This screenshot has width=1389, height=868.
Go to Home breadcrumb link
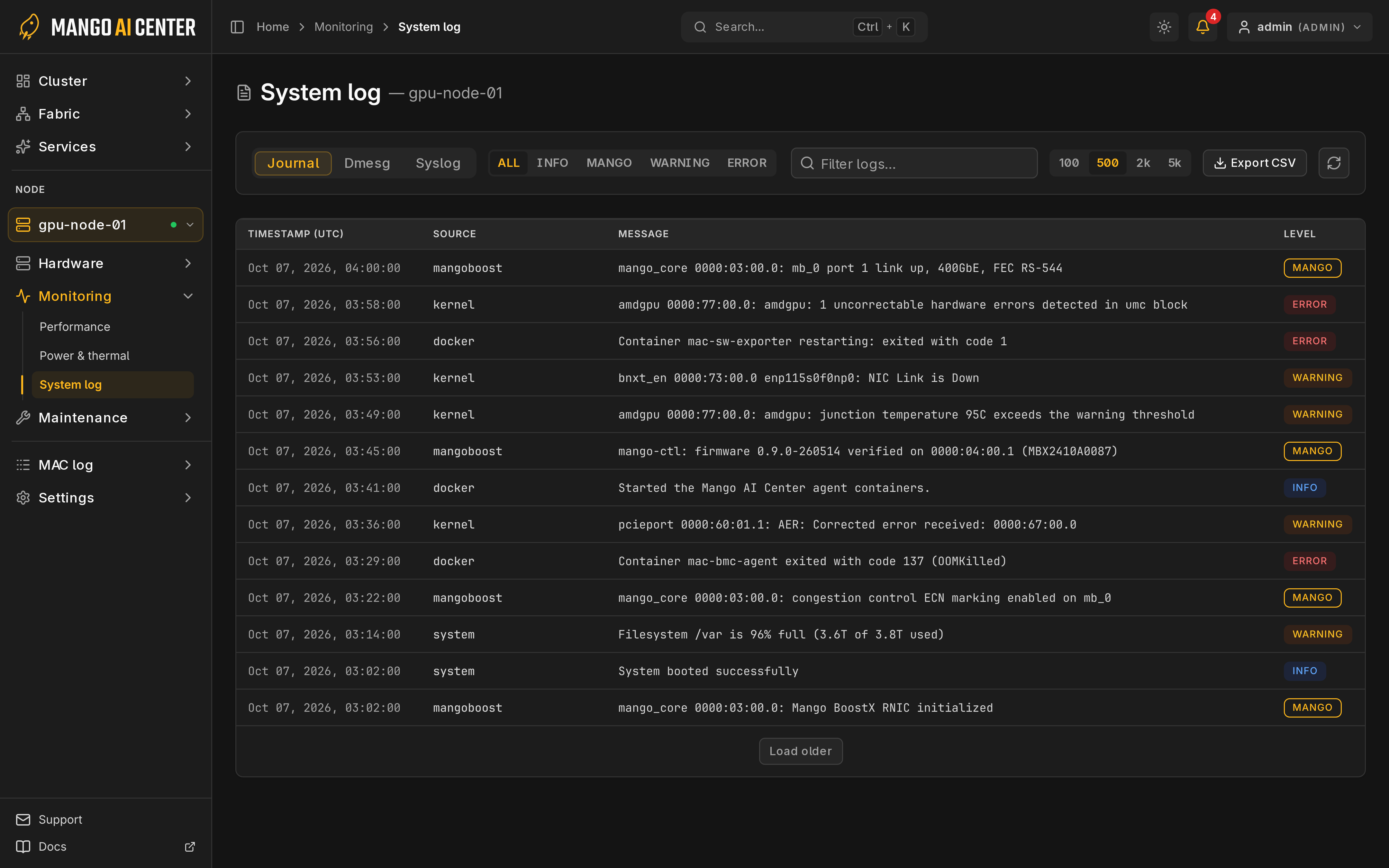pos(273,27)
